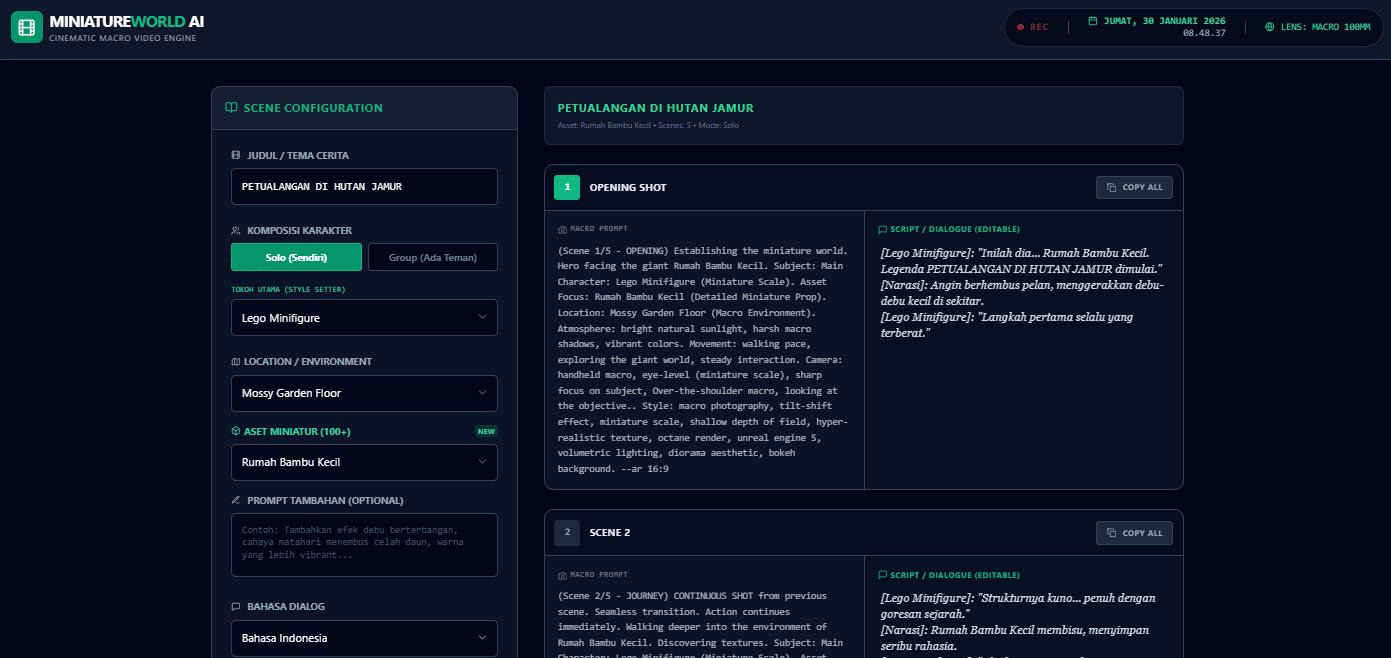The image size is (1391, 658).
Task: Click the speech icon beside Scene 2's Script / Dialogue
Action: [882, 575]
